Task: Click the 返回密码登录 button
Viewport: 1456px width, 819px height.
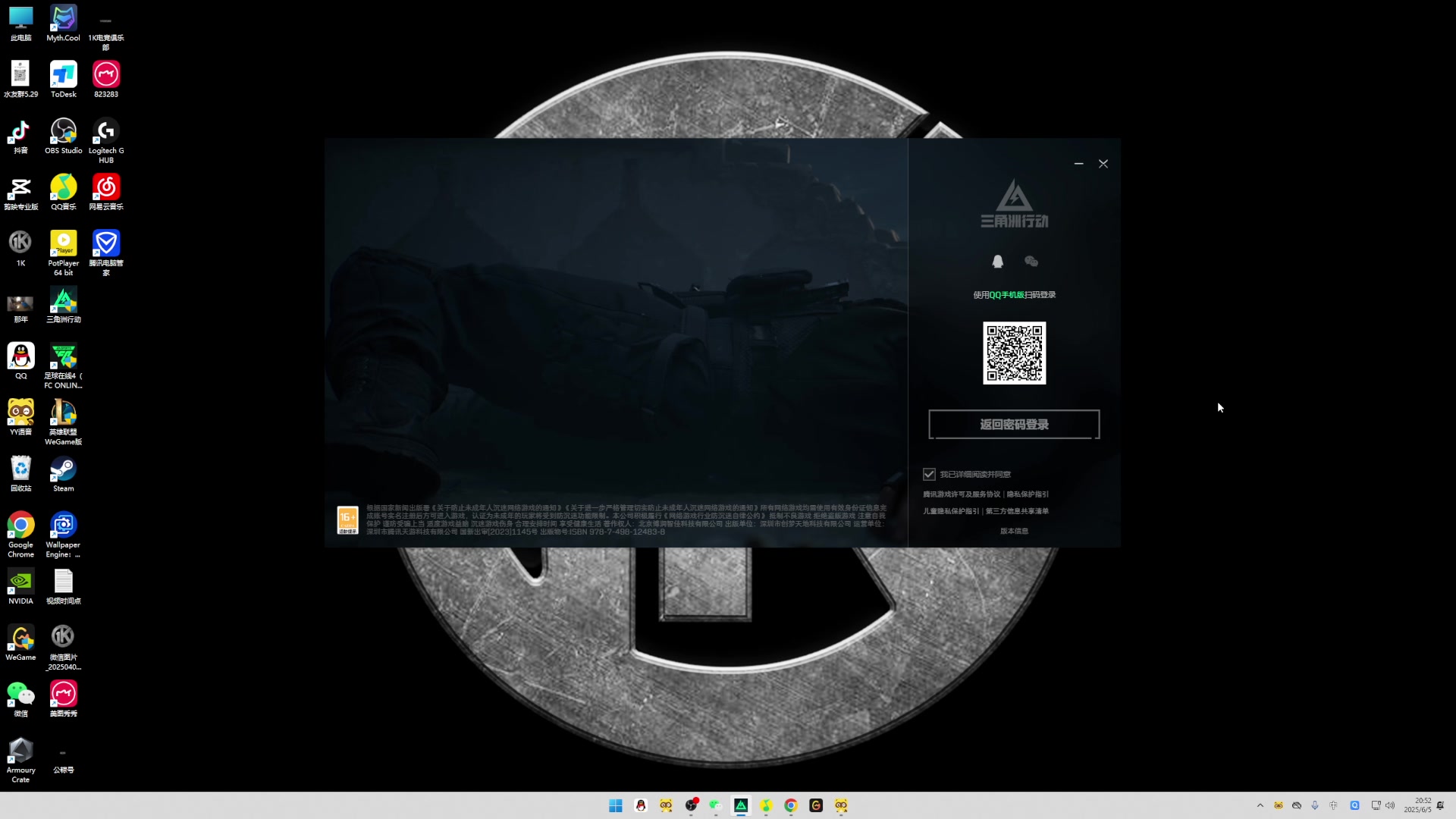Action: (1014, 425)
